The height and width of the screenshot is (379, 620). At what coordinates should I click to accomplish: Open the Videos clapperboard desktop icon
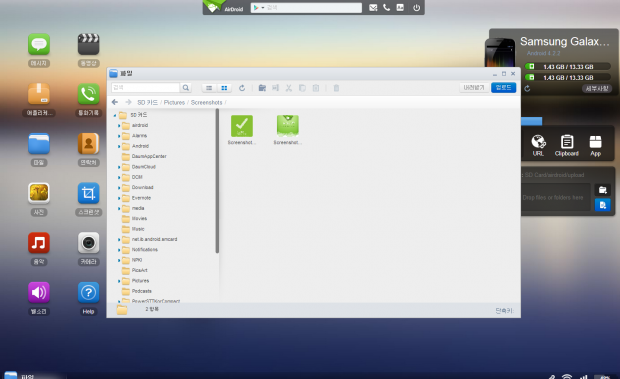pyautogui.click(x=88, y=44)
